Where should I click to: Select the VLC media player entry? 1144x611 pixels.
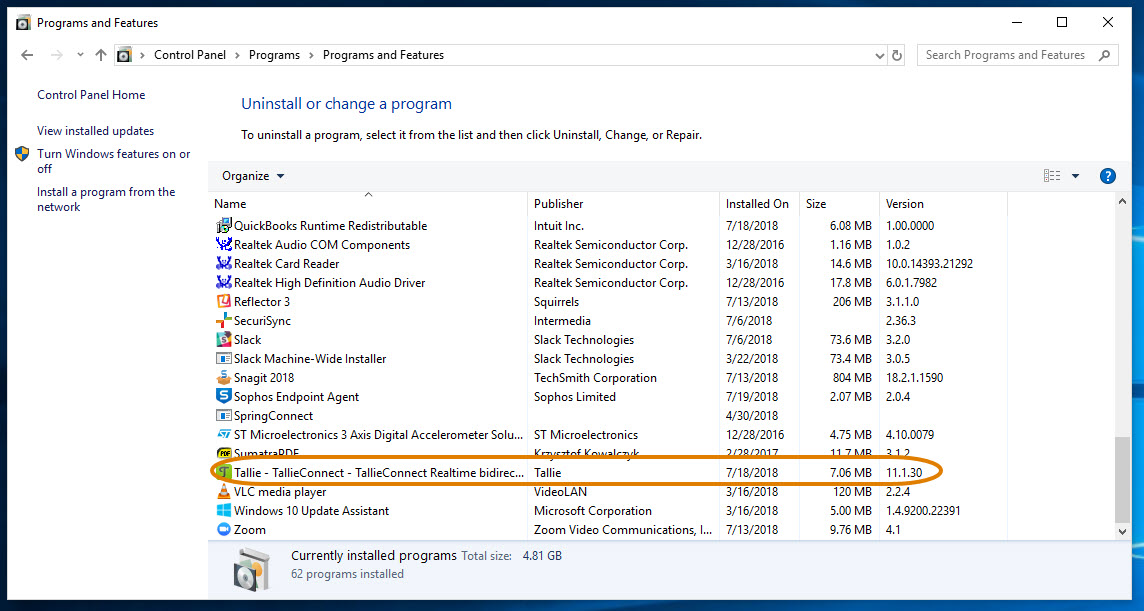280,491
